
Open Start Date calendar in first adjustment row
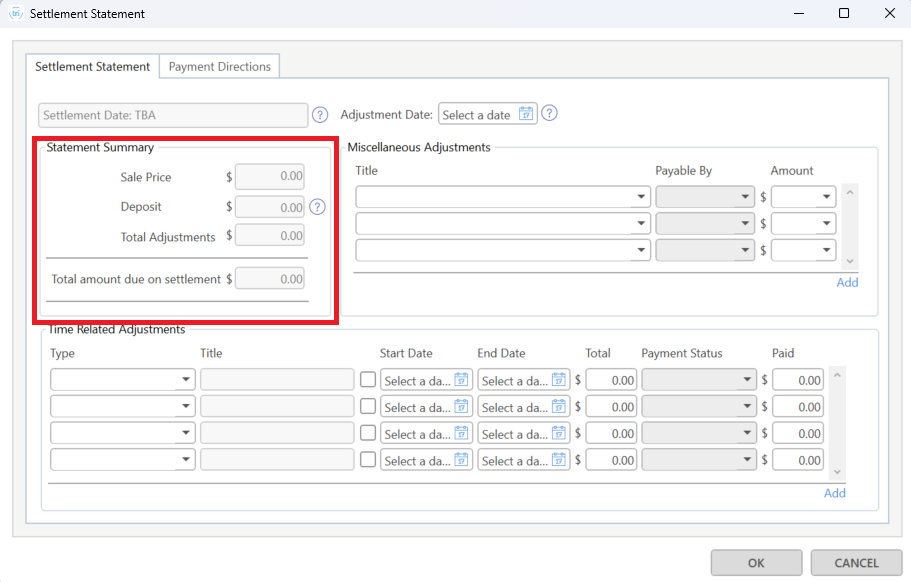coord(461,380)
